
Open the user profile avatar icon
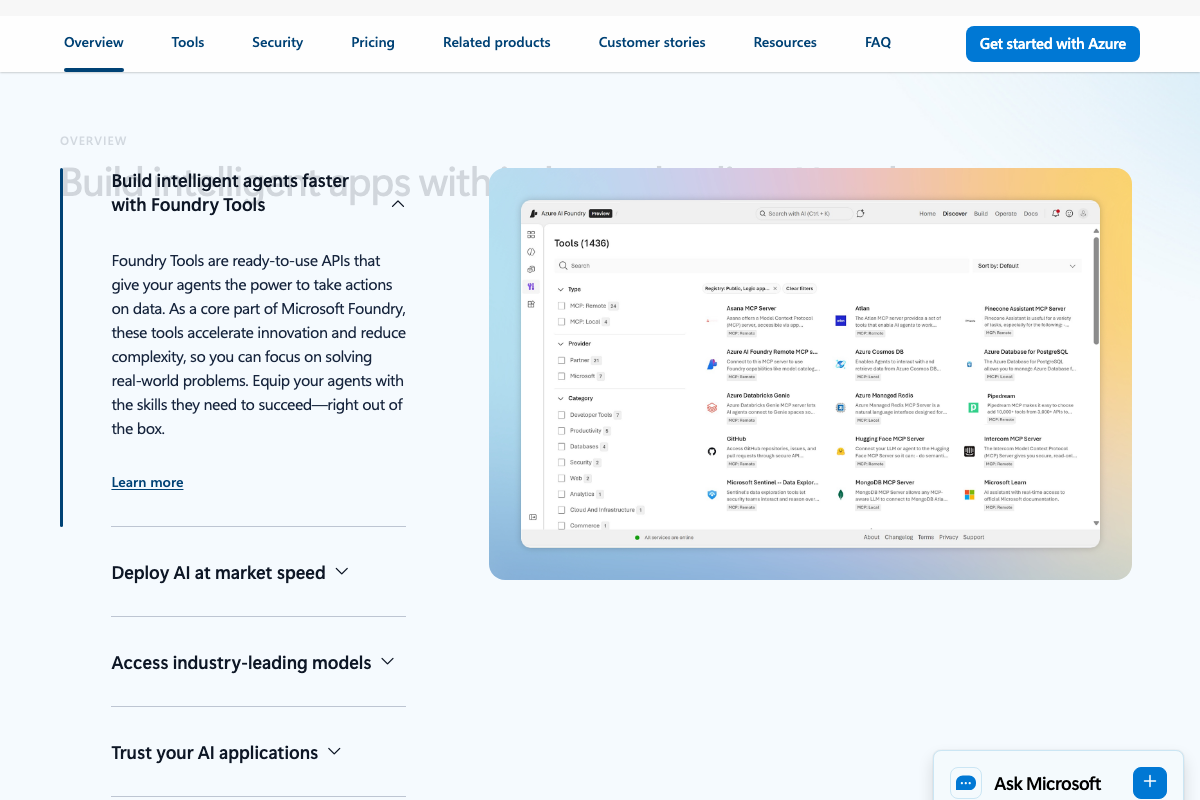tap(1083, 213)
